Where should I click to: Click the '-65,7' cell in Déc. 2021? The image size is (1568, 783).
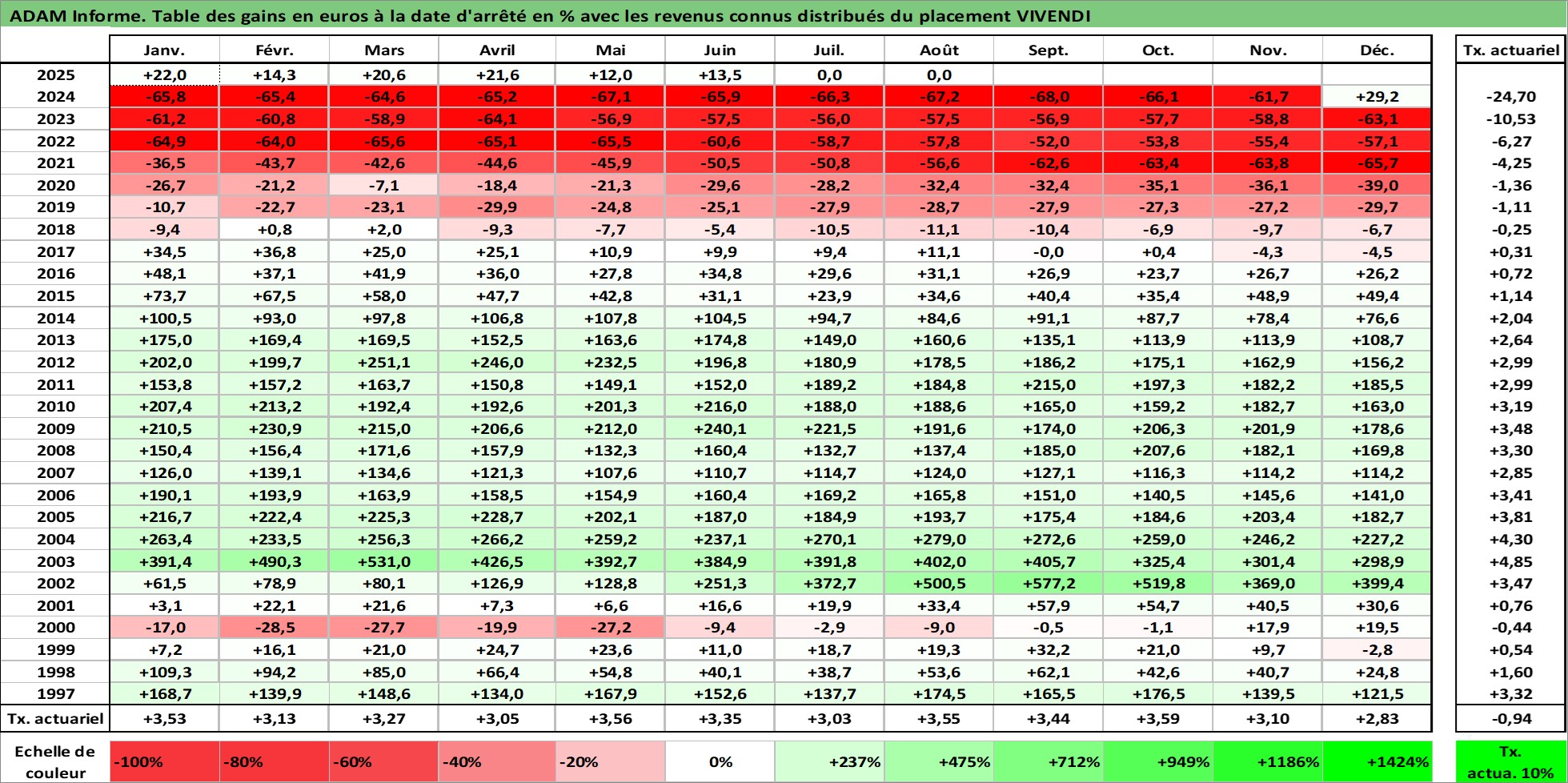[x=1377, y=163]
